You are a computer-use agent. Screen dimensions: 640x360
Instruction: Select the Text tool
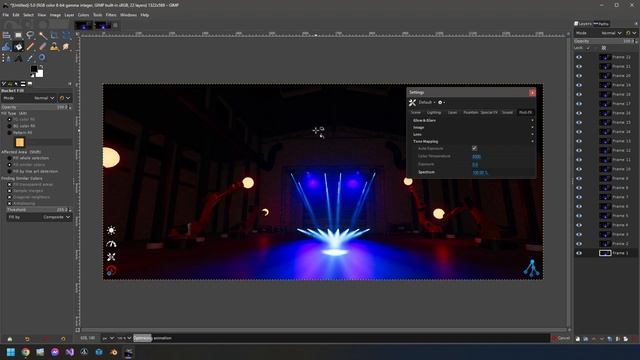click(18, 58)
